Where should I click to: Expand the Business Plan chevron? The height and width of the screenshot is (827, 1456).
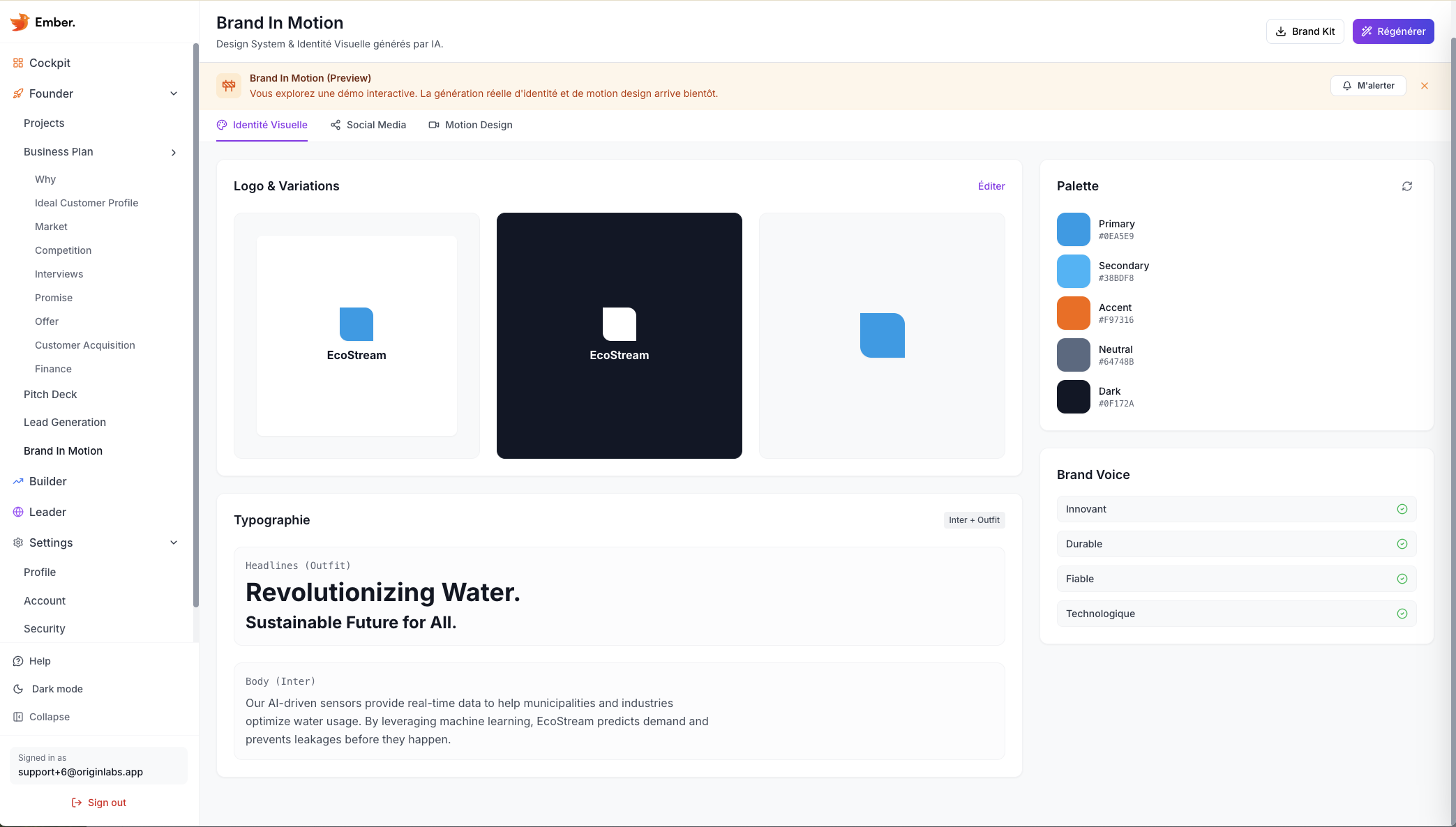tap(173, 152)
